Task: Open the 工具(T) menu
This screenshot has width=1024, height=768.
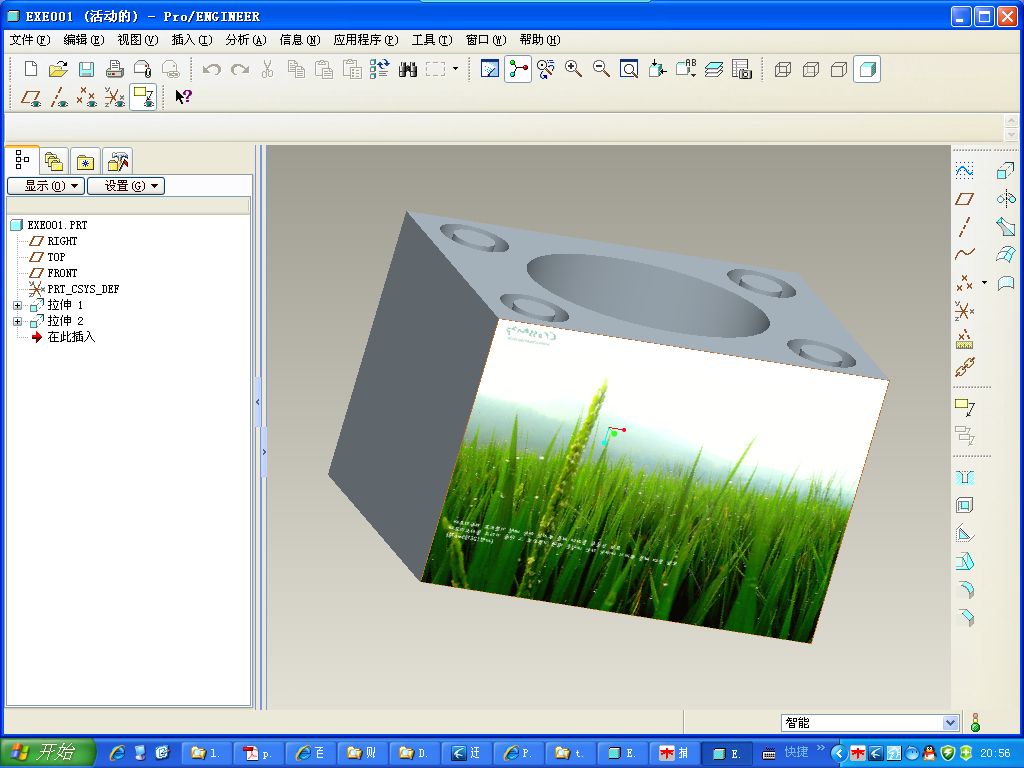Action: point(432,40)
